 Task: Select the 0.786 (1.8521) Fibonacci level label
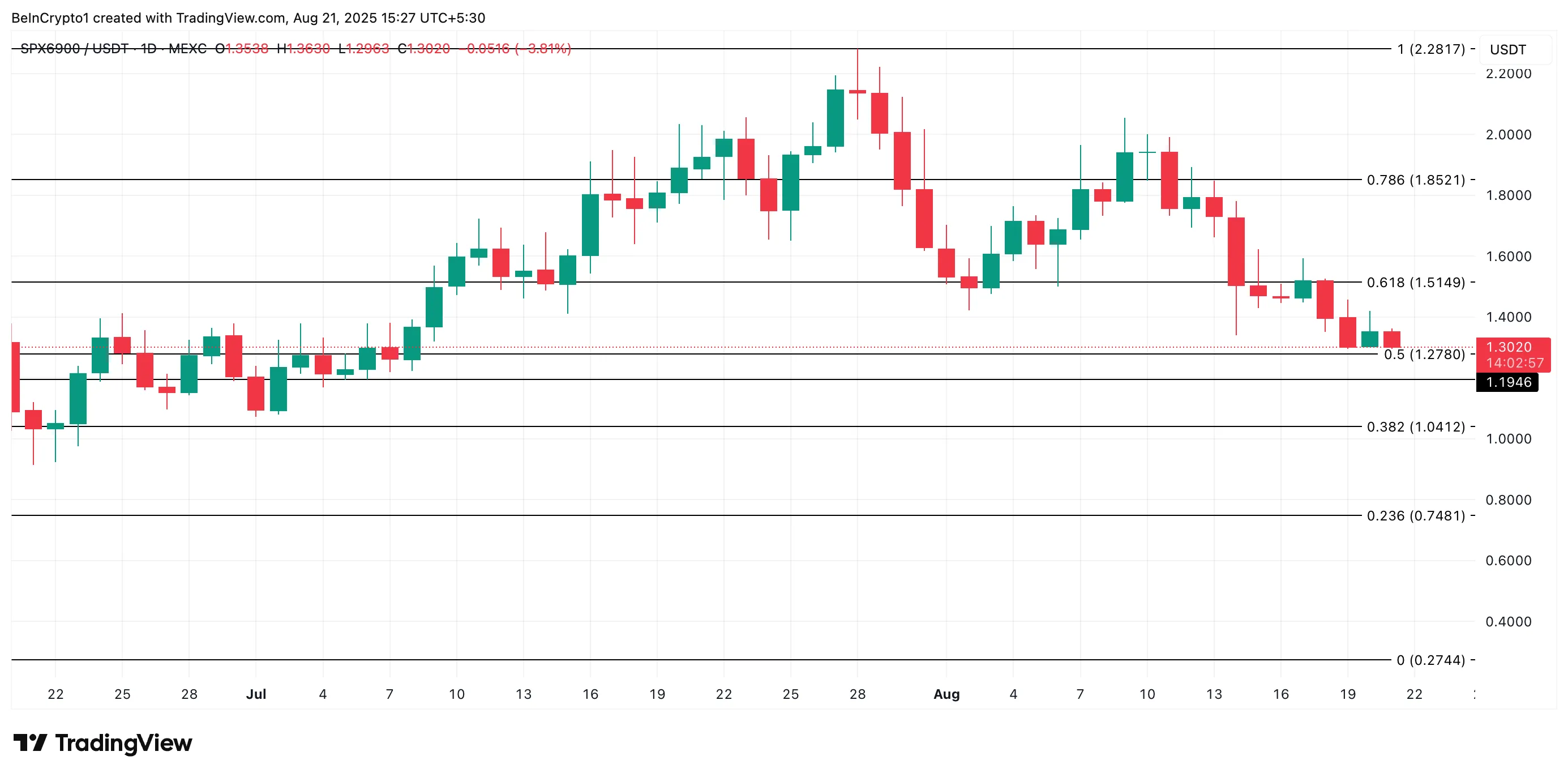click(1415, 180)
